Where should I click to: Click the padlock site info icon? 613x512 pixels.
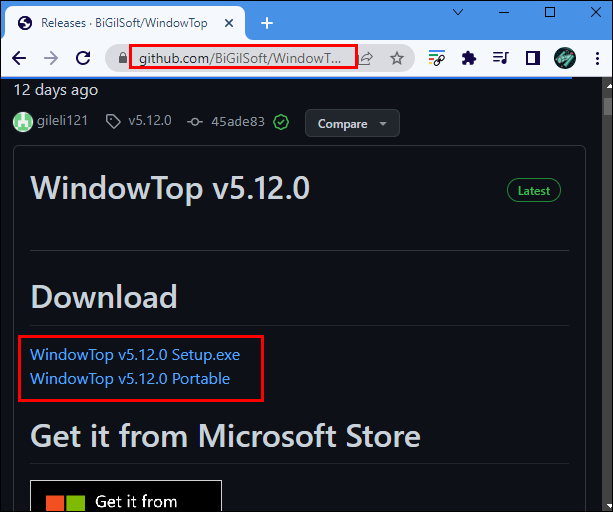[x=122, y=58]
